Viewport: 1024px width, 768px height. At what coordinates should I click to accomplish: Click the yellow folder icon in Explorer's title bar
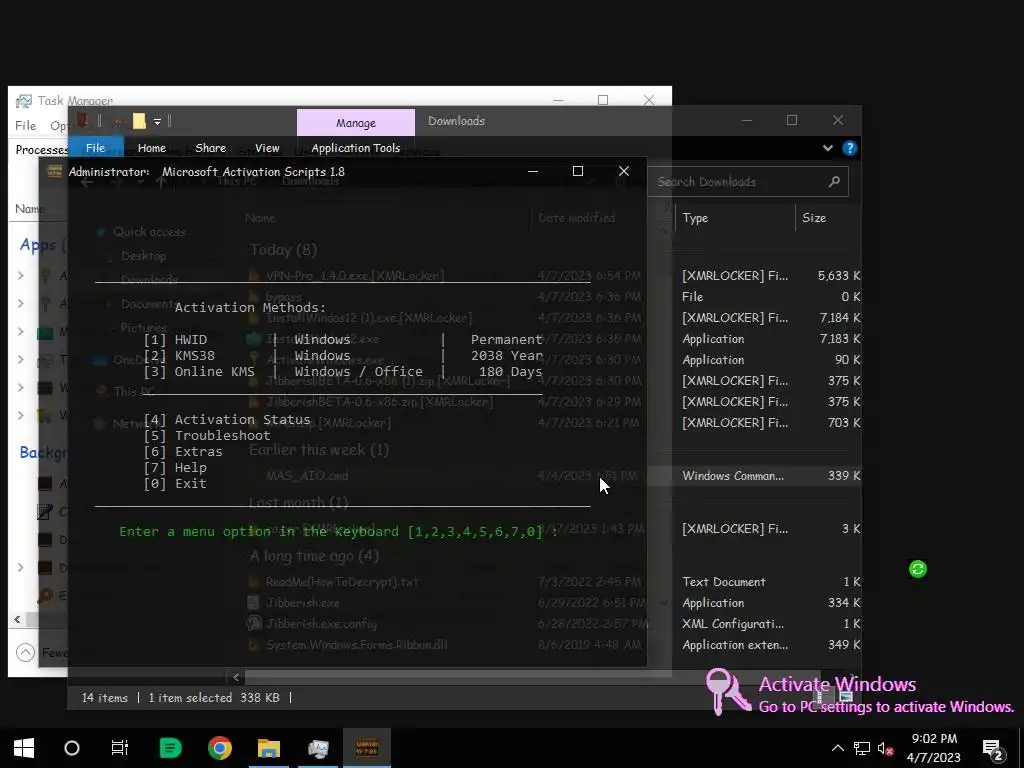click(x=139, y=121)
